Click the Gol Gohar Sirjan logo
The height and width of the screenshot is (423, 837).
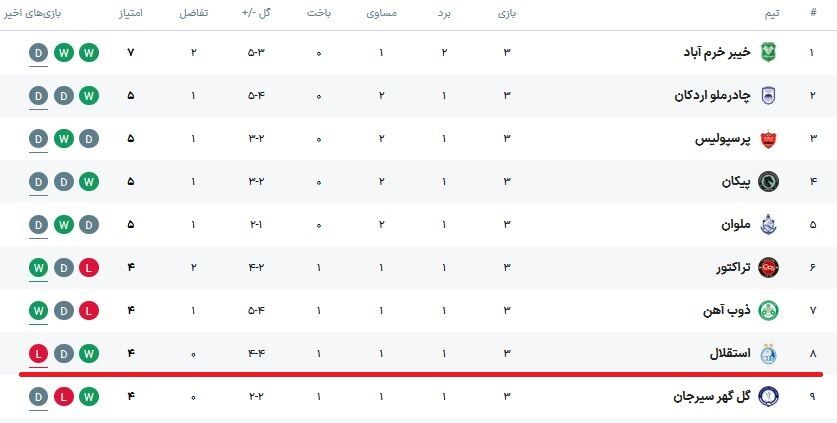(x=768, y=397)
